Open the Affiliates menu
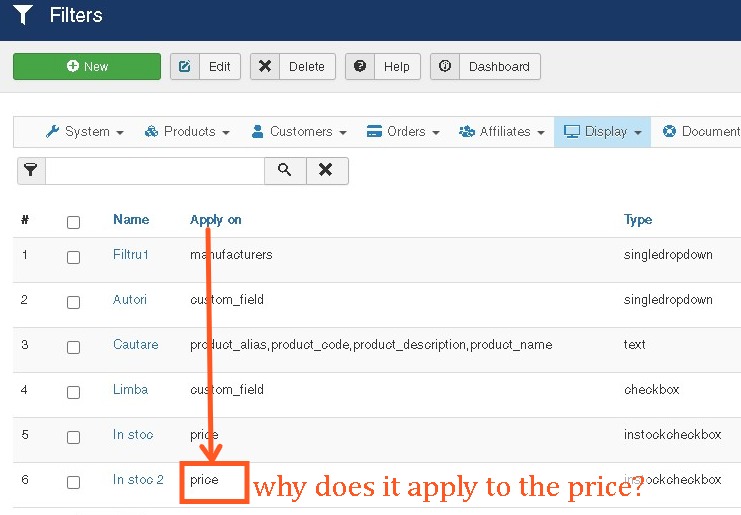This screenshot has width=741, height=515. [502, 131]
